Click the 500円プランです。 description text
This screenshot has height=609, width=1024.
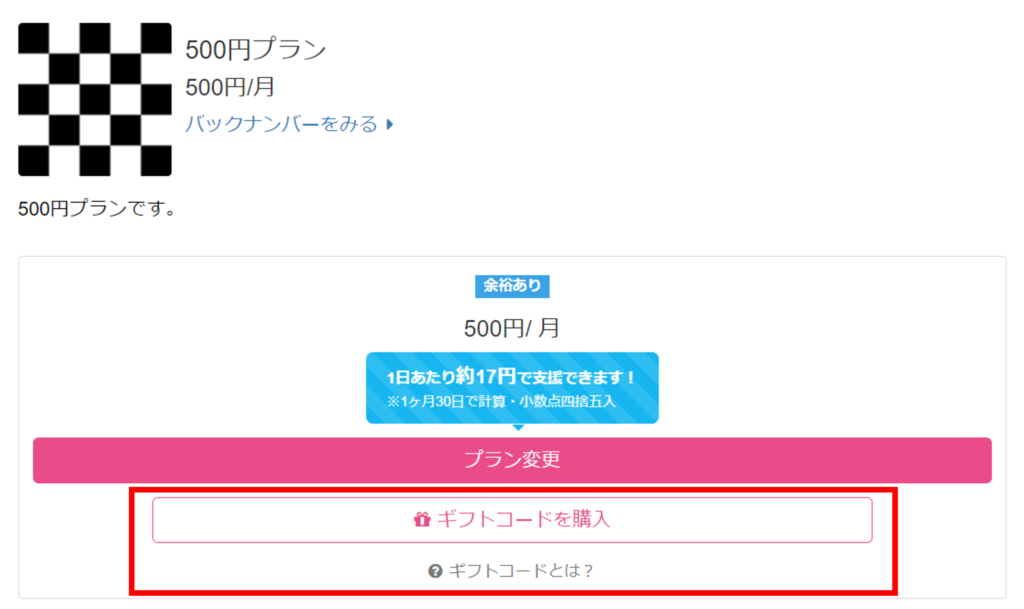tap(96, 209)
